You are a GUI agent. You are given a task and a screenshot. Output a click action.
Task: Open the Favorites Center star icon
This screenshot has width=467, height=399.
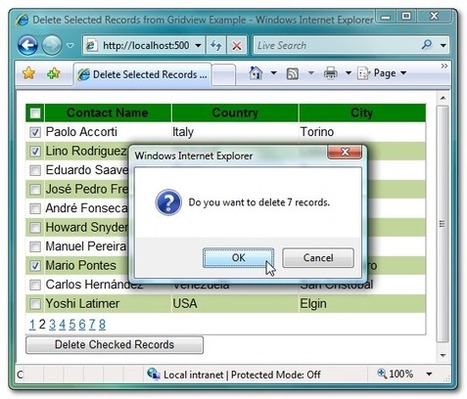(29, 73)
